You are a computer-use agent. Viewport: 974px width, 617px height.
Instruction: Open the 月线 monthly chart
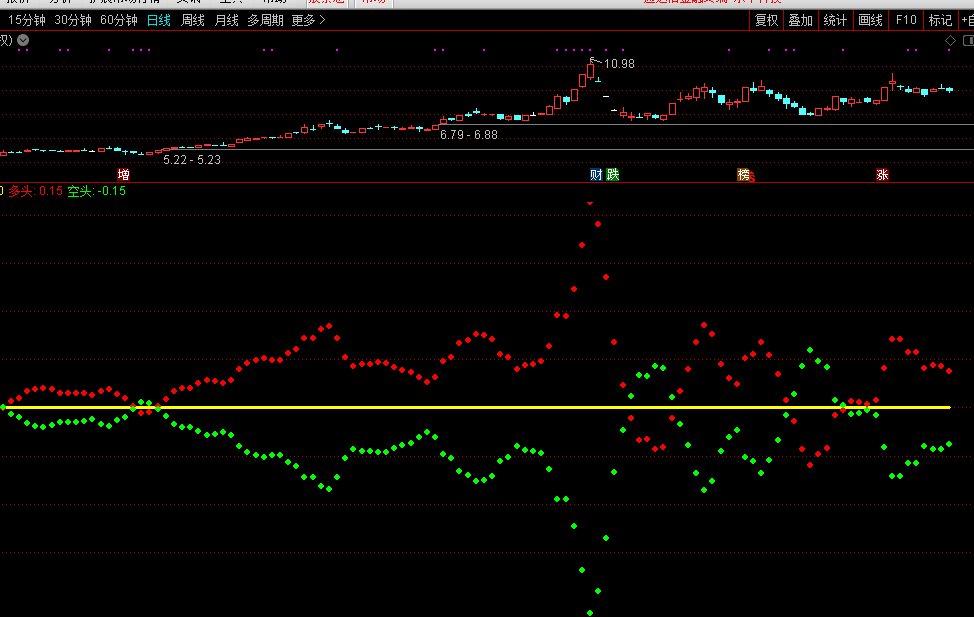pyautogui.click(x=227, y=20)
